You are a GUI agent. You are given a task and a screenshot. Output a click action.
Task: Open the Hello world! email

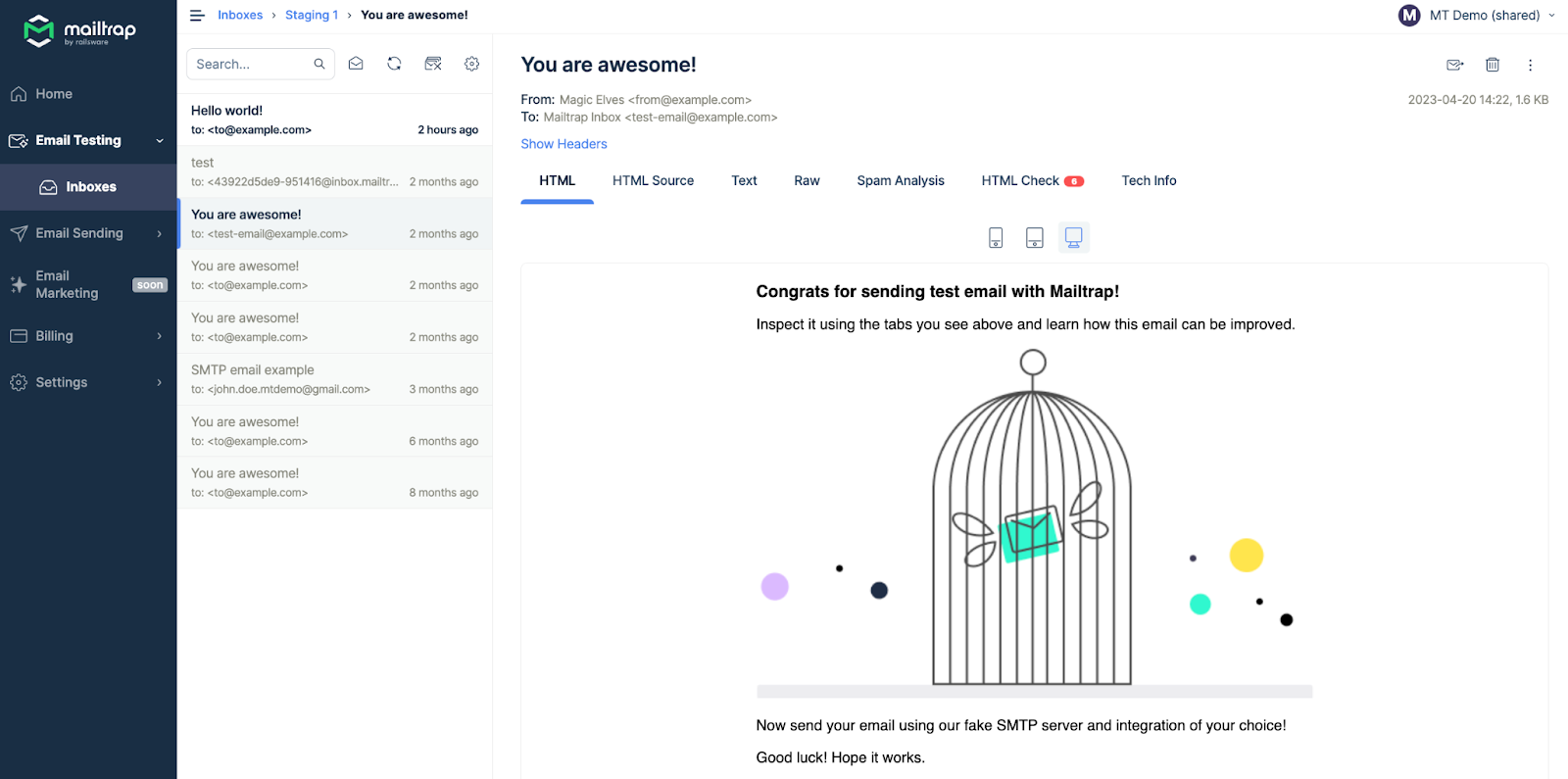[335, 120]
